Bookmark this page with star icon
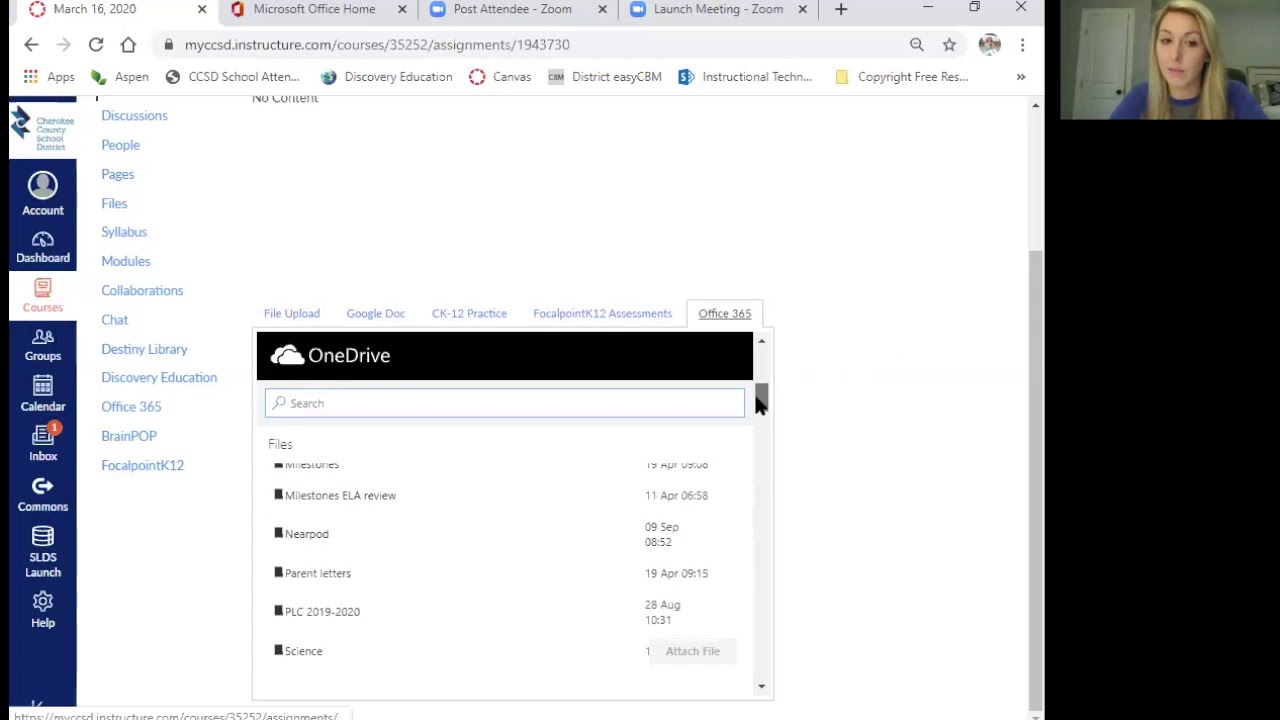This screenshot has width=1280, height=720. click(x=949, y=44)
